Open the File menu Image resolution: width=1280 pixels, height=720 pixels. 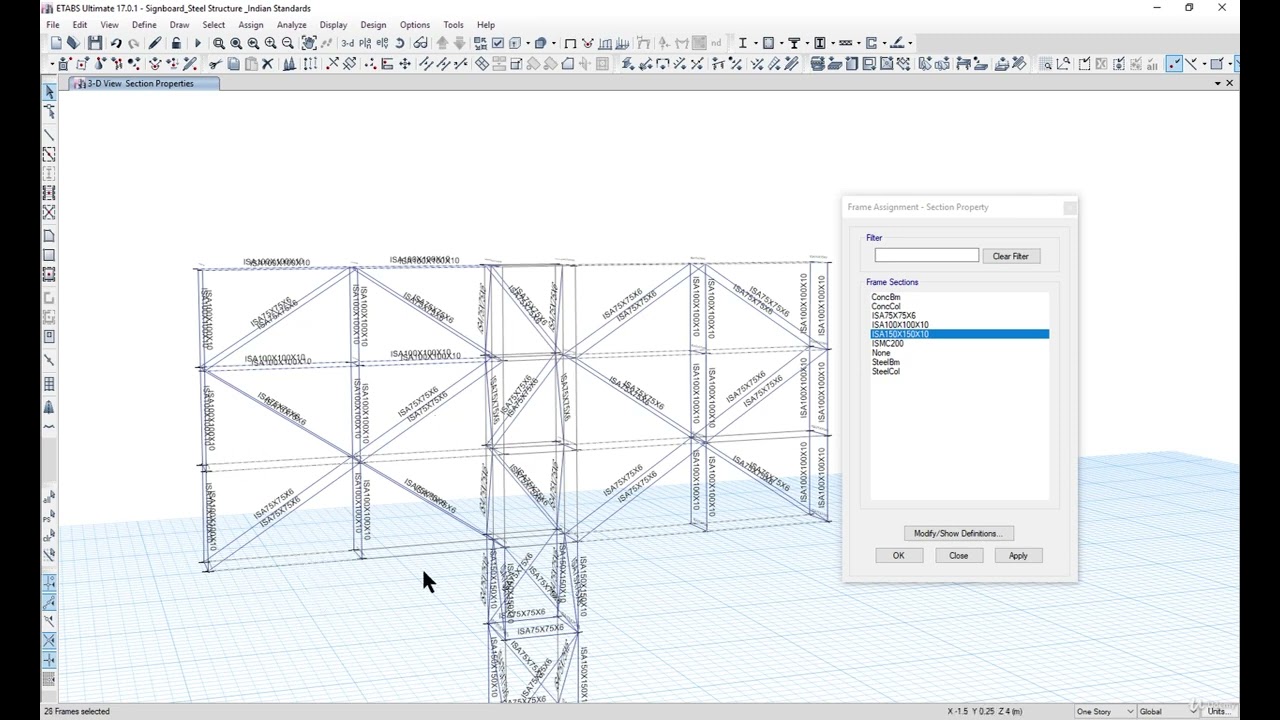coord(53,25)
